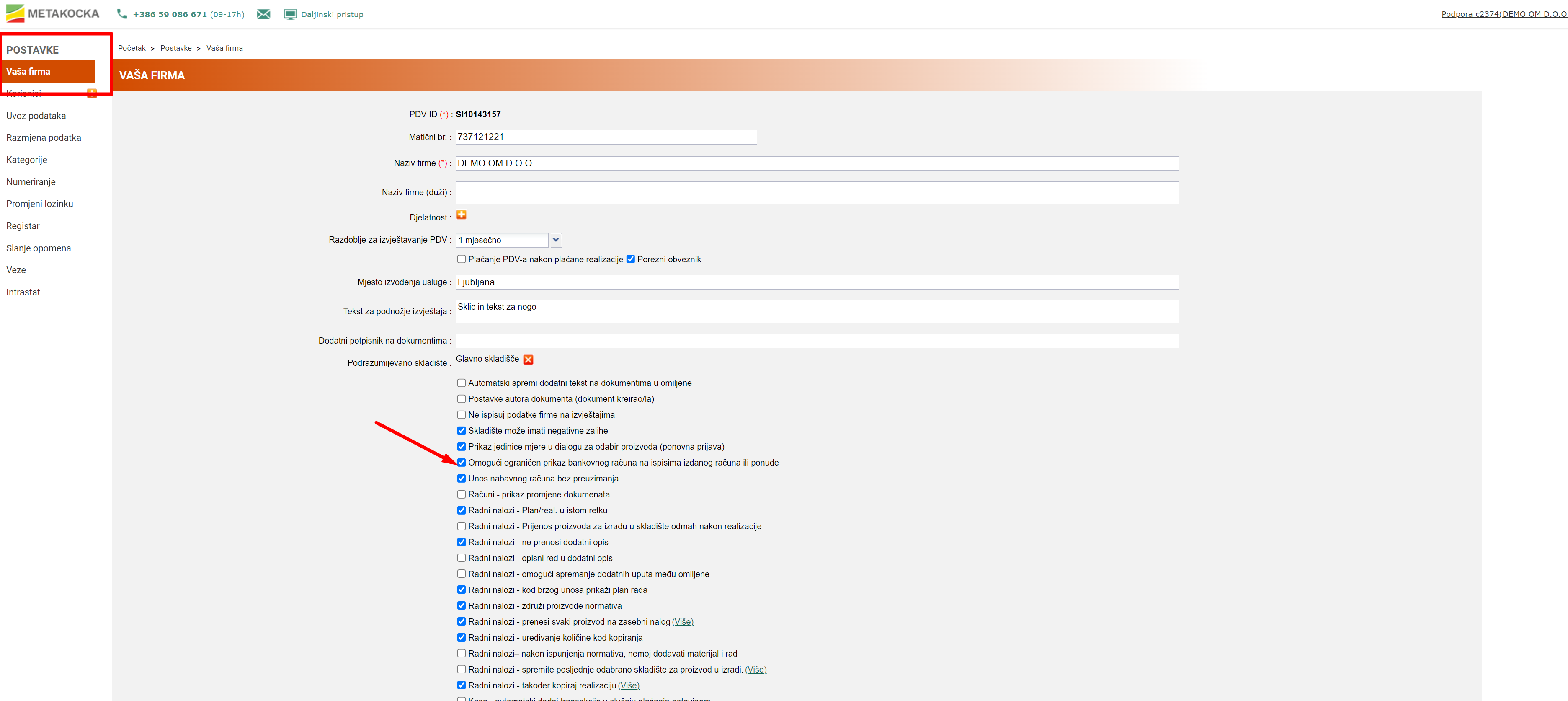Open the email envelope icon
The width and height of the screenshot is (1568, 701).
[x=263, y=14]
